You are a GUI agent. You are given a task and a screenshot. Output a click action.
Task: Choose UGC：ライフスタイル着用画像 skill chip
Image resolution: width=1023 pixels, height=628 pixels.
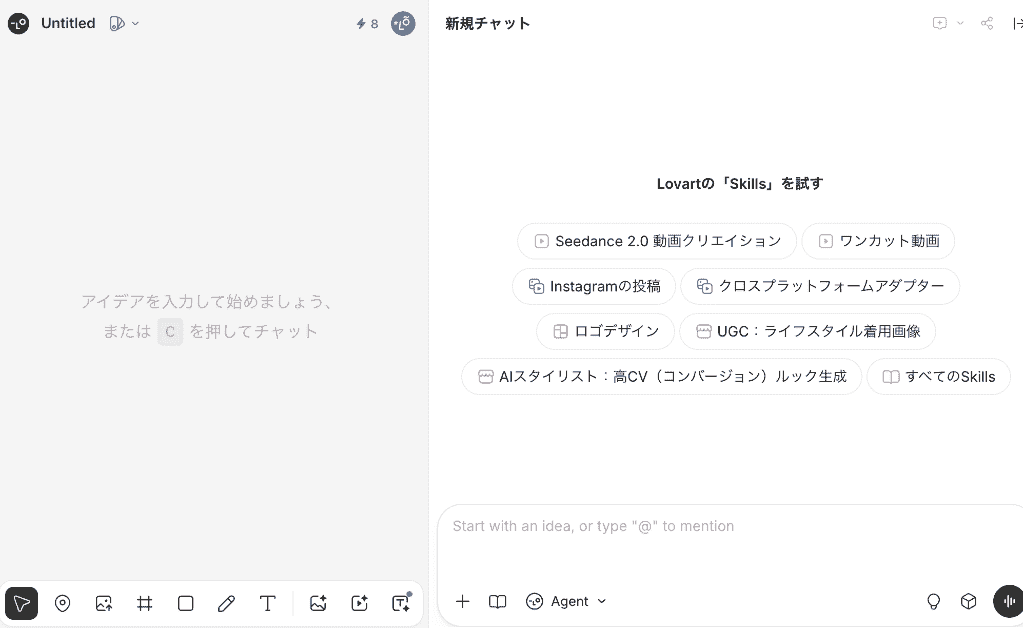pos(808,331)
